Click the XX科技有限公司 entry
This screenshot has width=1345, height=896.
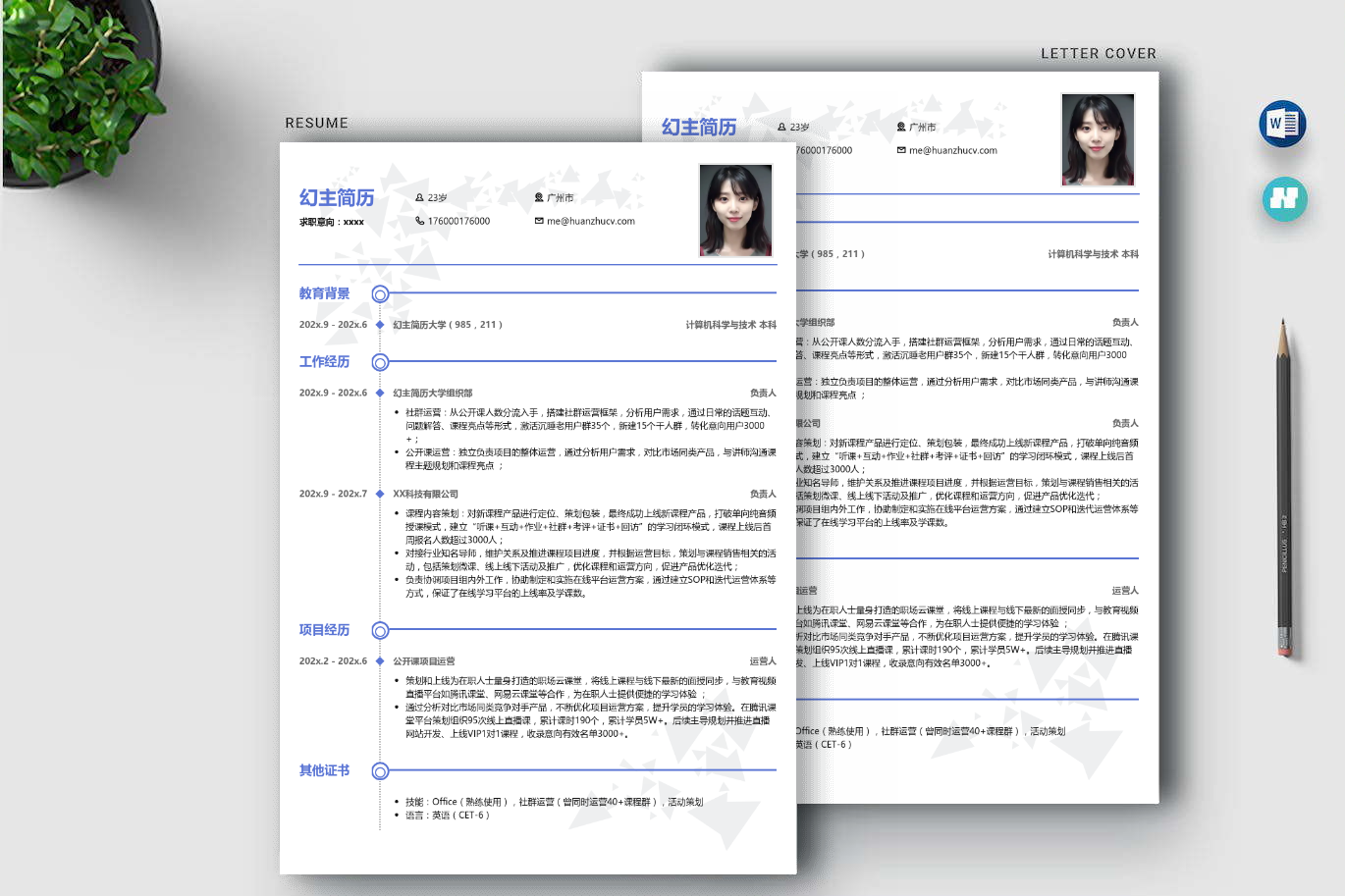tap(426, 494)
